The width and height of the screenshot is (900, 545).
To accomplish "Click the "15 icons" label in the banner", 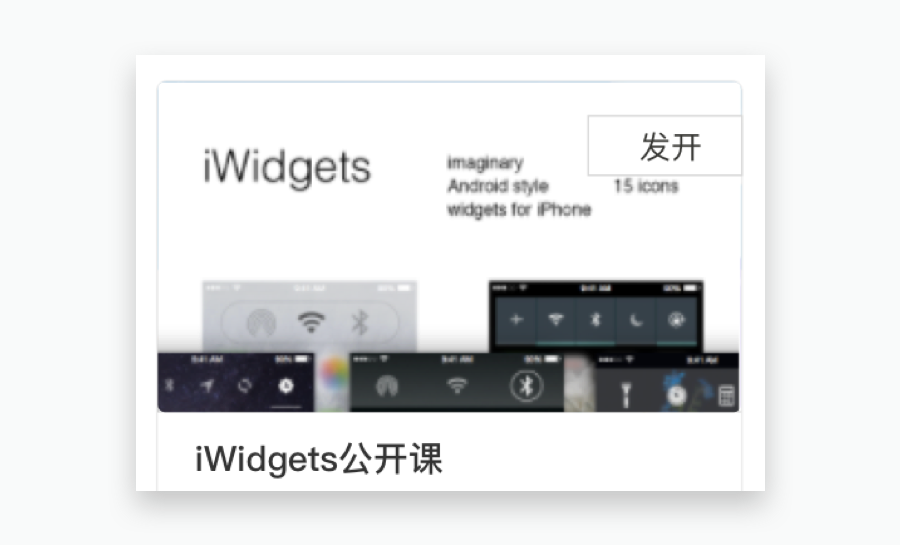I will click(646, 186).
